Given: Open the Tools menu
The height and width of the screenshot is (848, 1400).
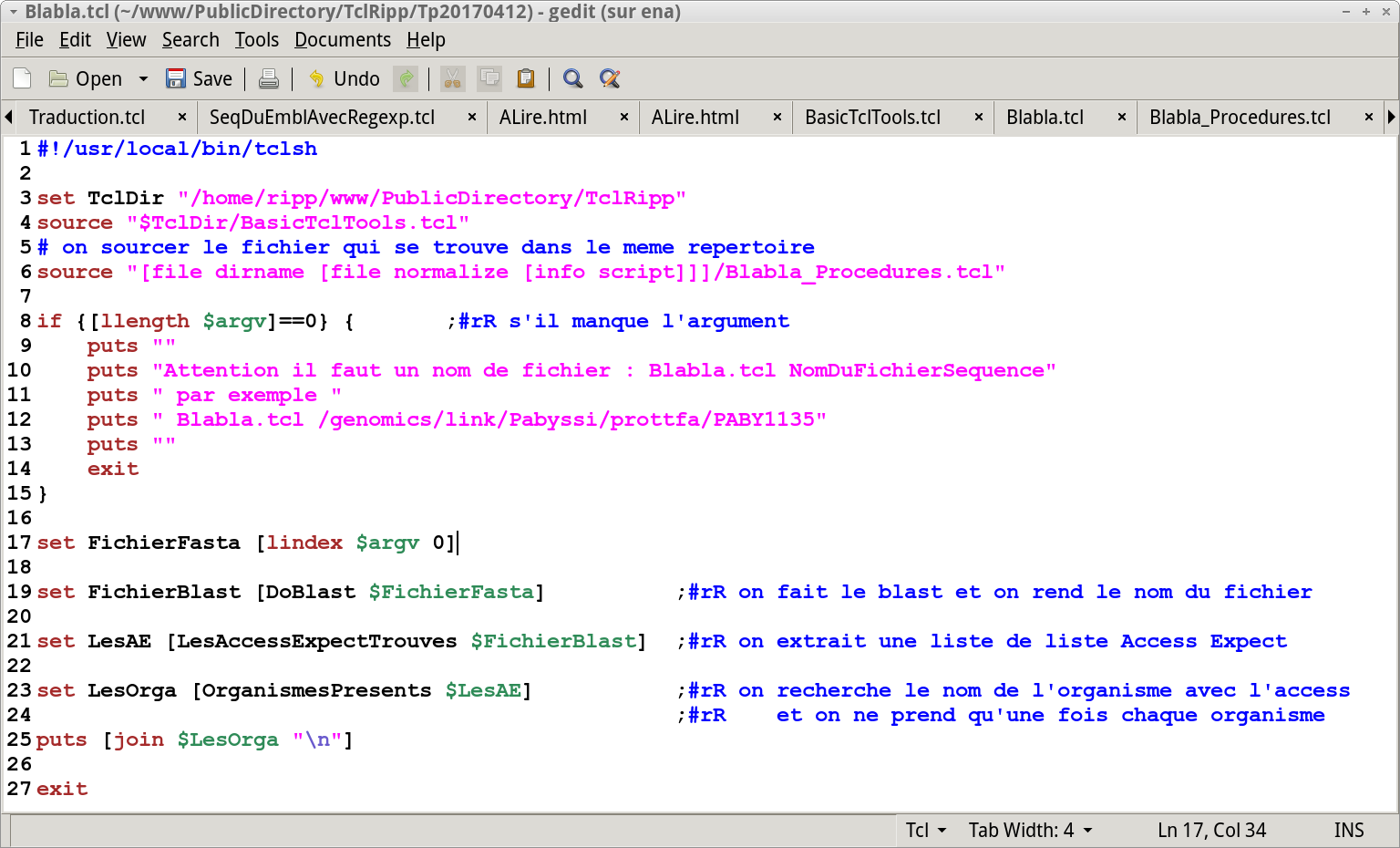Looking at the screenshot, I should pos(257,40).
